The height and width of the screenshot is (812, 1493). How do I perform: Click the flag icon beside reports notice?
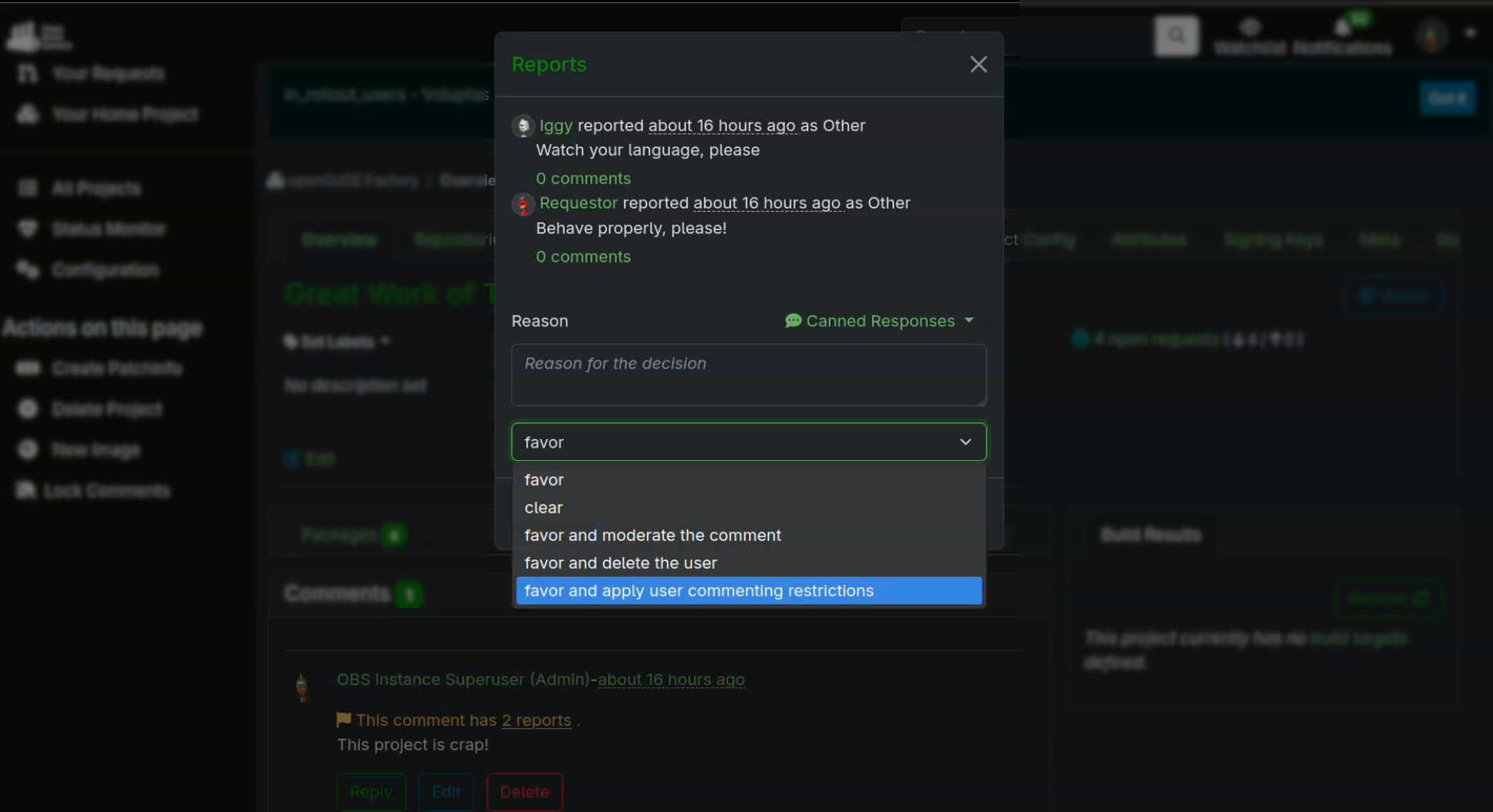(343, 719)
